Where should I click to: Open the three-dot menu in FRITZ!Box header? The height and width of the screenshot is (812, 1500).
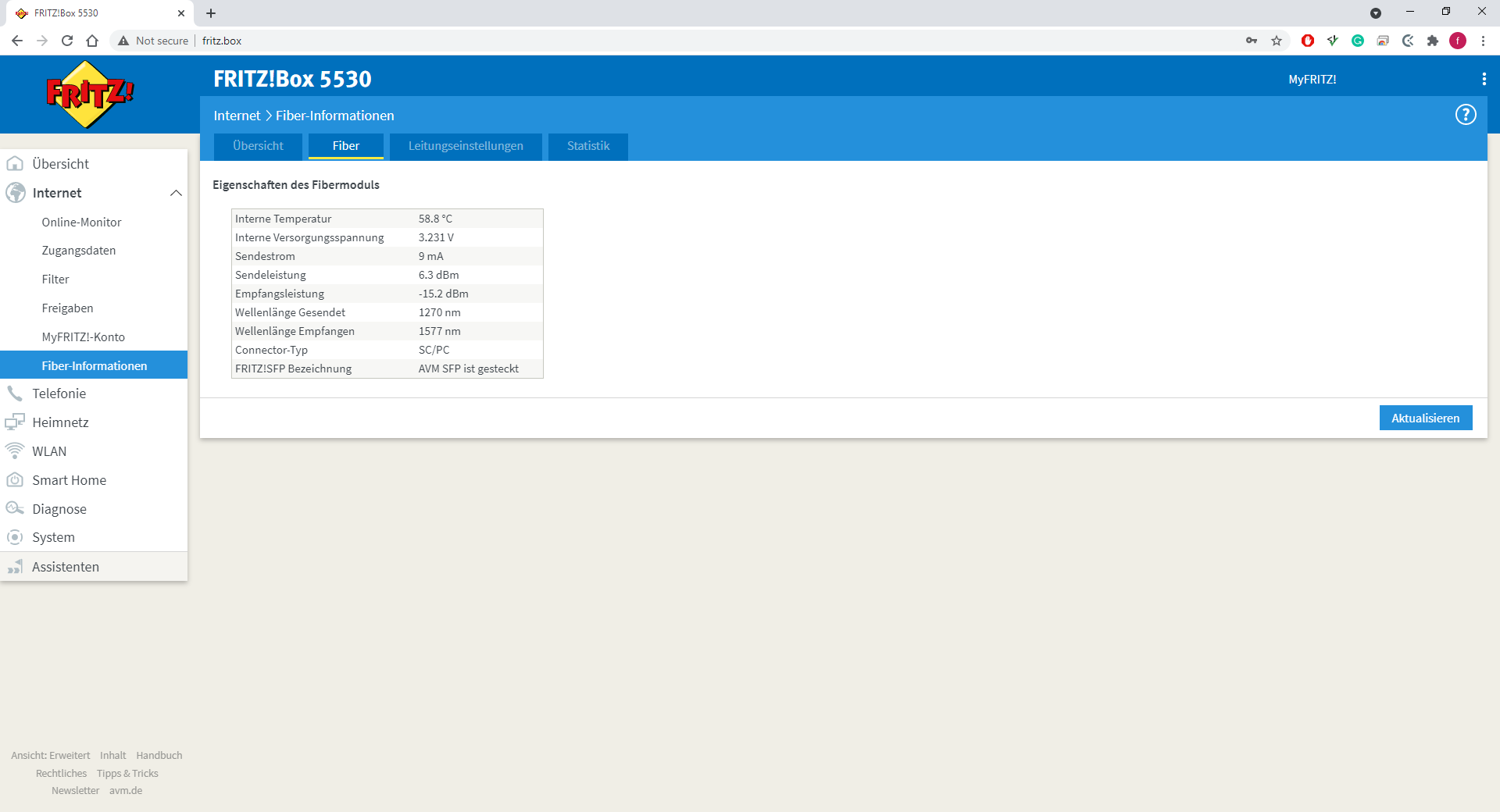coord(1484,79)
